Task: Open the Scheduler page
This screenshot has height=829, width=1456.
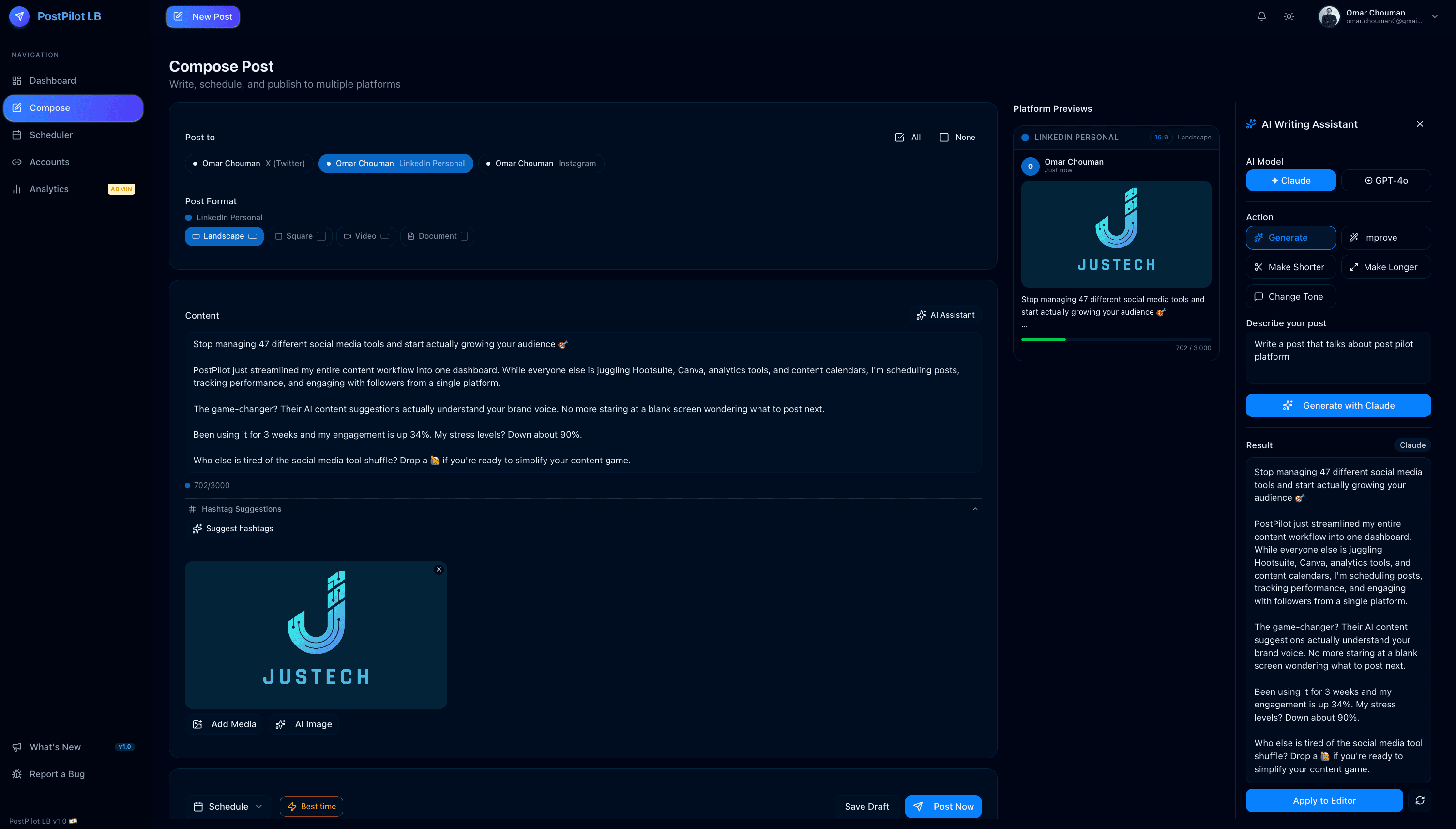Action: 74,135
